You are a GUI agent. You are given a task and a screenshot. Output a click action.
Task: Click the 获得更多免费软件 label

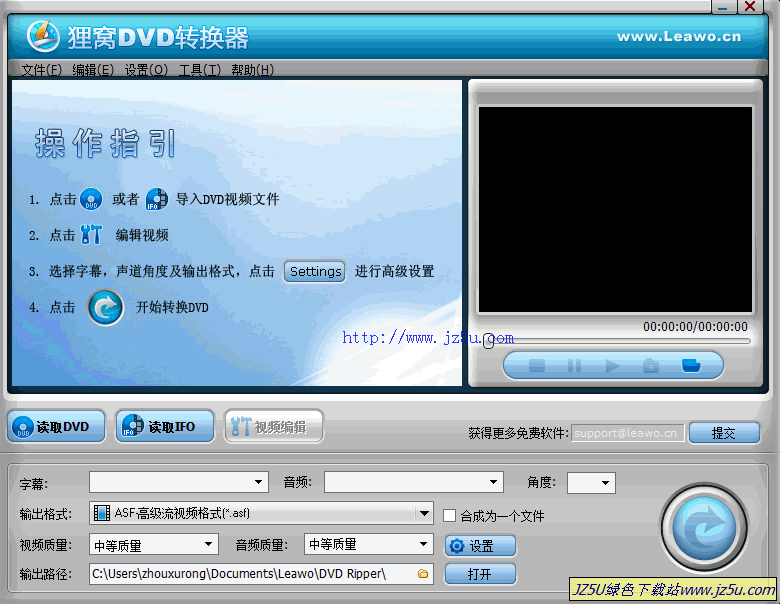point(518,433)
